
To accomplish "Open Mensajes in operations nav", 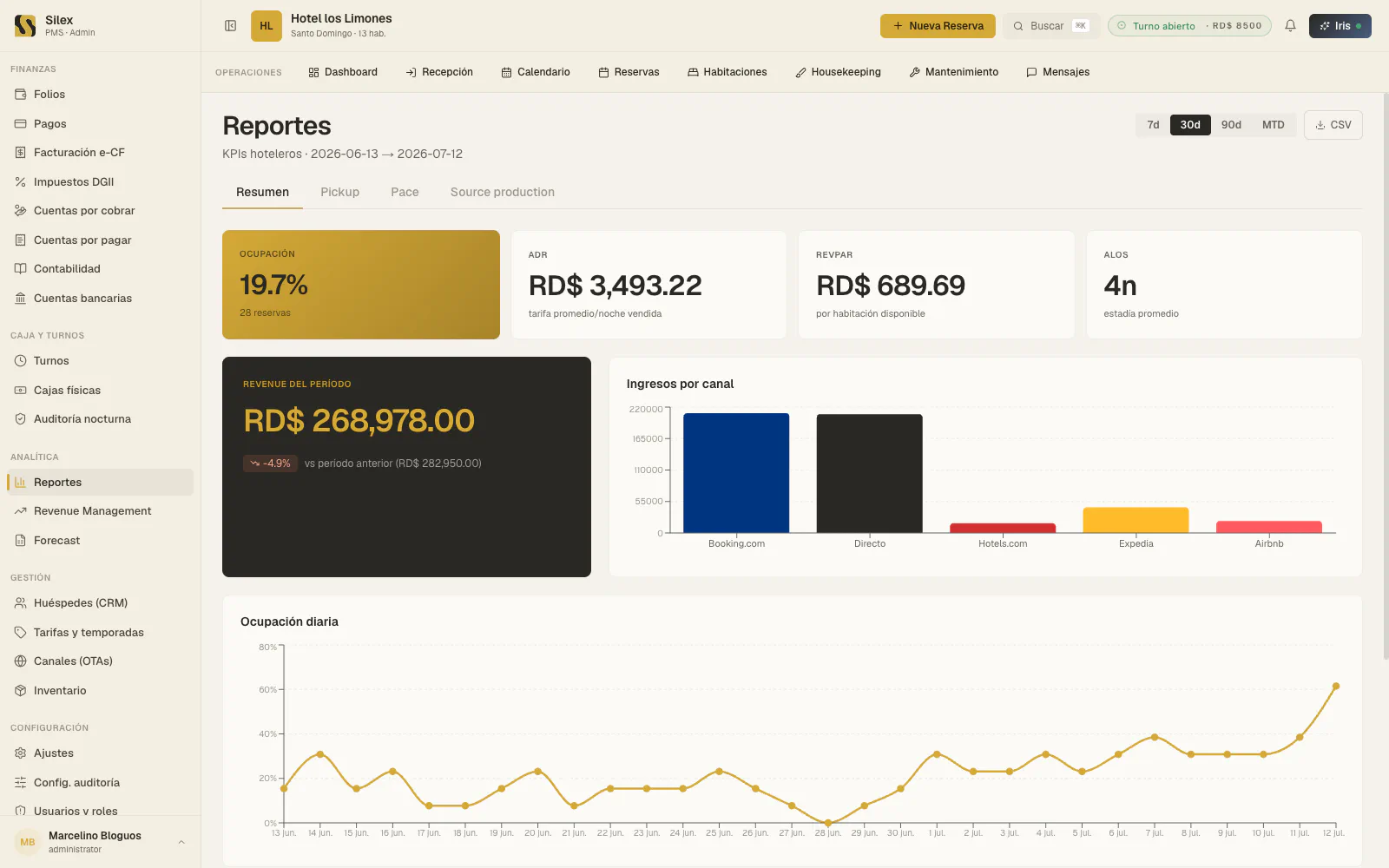I will click(1057, 72).
